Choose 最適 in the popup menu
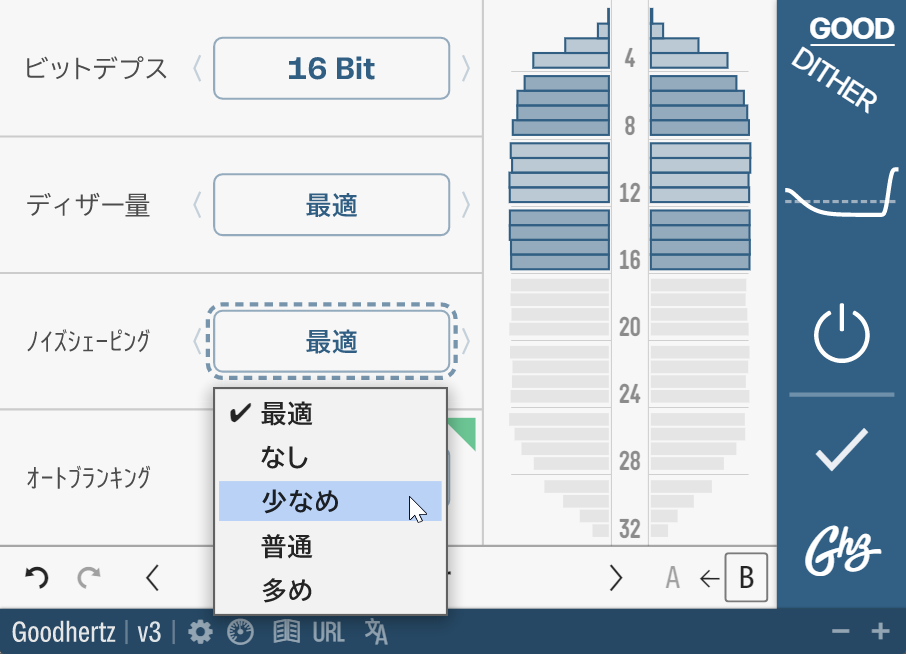 pos(330,414)
